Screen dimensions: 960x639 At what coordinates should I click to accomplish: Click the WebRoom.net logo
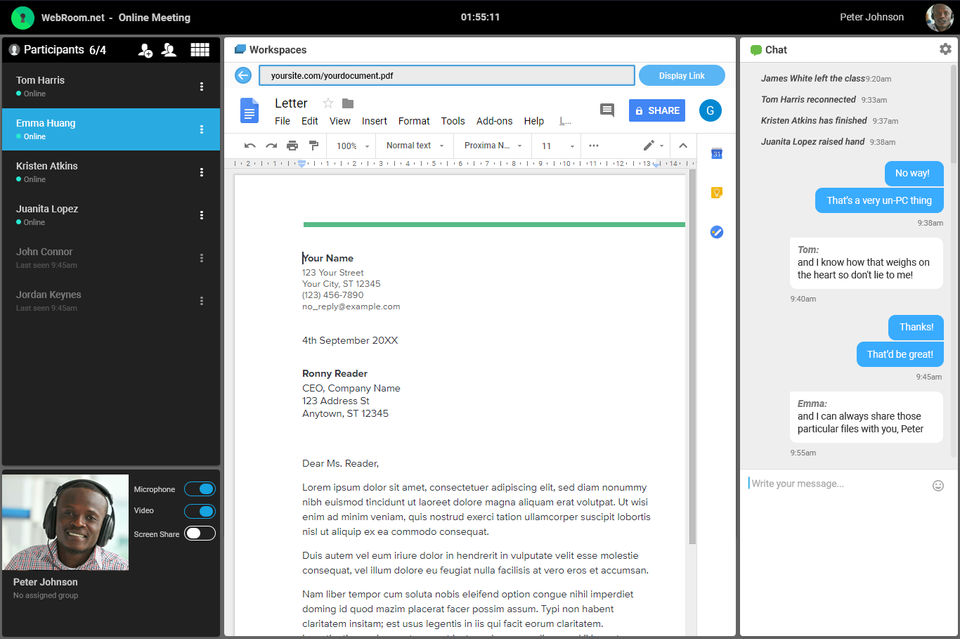[23, 17]
